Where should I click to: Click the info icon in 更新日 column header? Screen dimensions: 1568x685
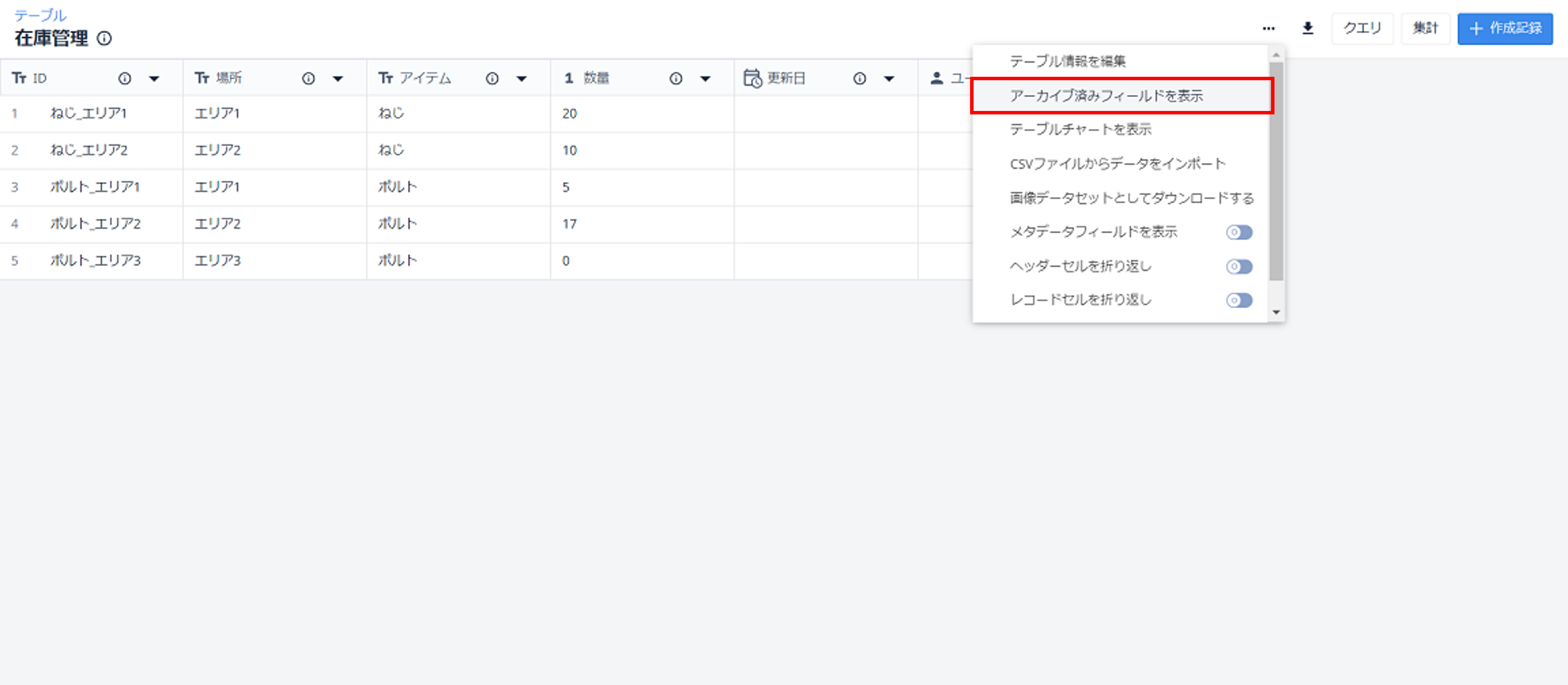click(x=859, y=78)
